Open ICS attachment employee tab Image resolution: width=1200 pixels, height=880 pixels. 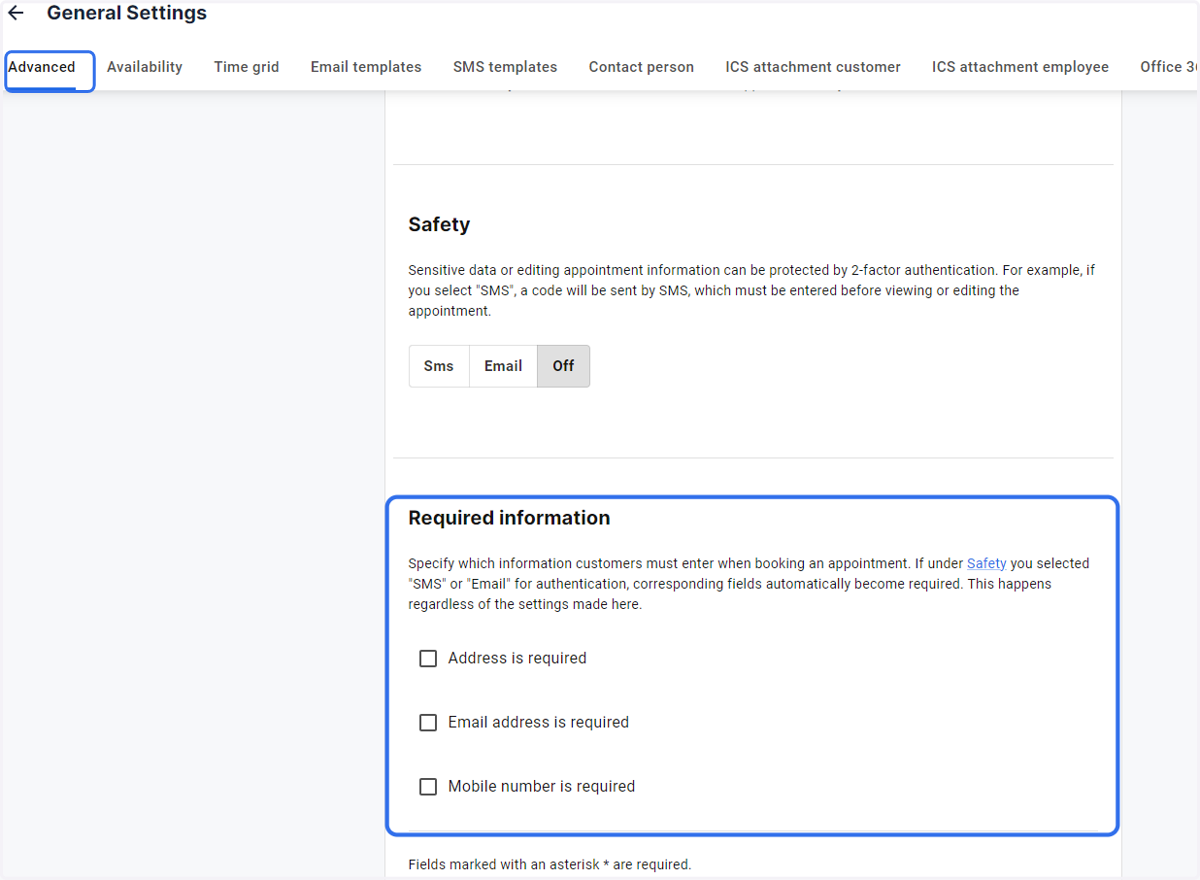coord(1020,67)
